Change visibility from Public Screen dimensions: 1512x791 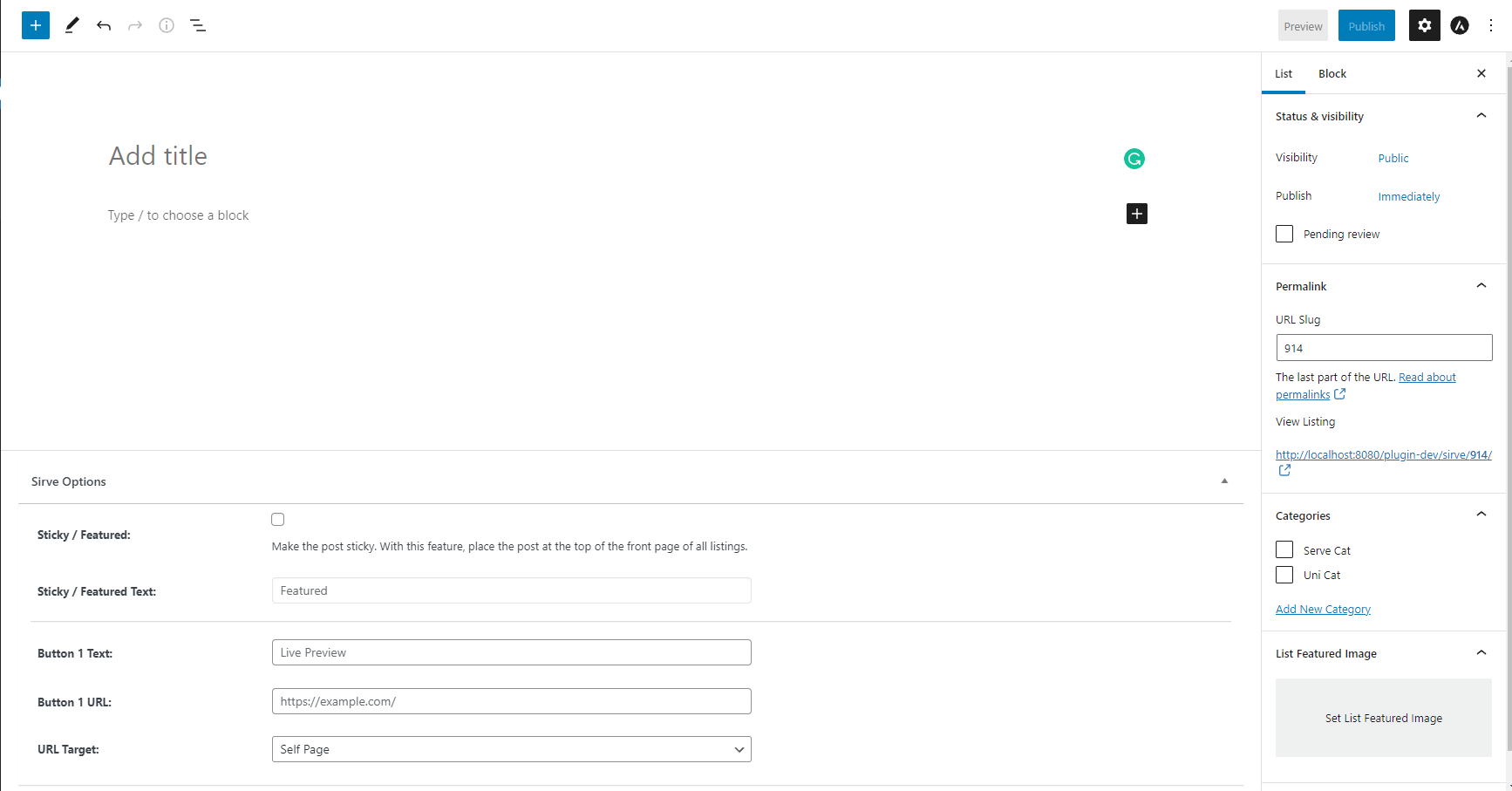[x=1393, y=158]
